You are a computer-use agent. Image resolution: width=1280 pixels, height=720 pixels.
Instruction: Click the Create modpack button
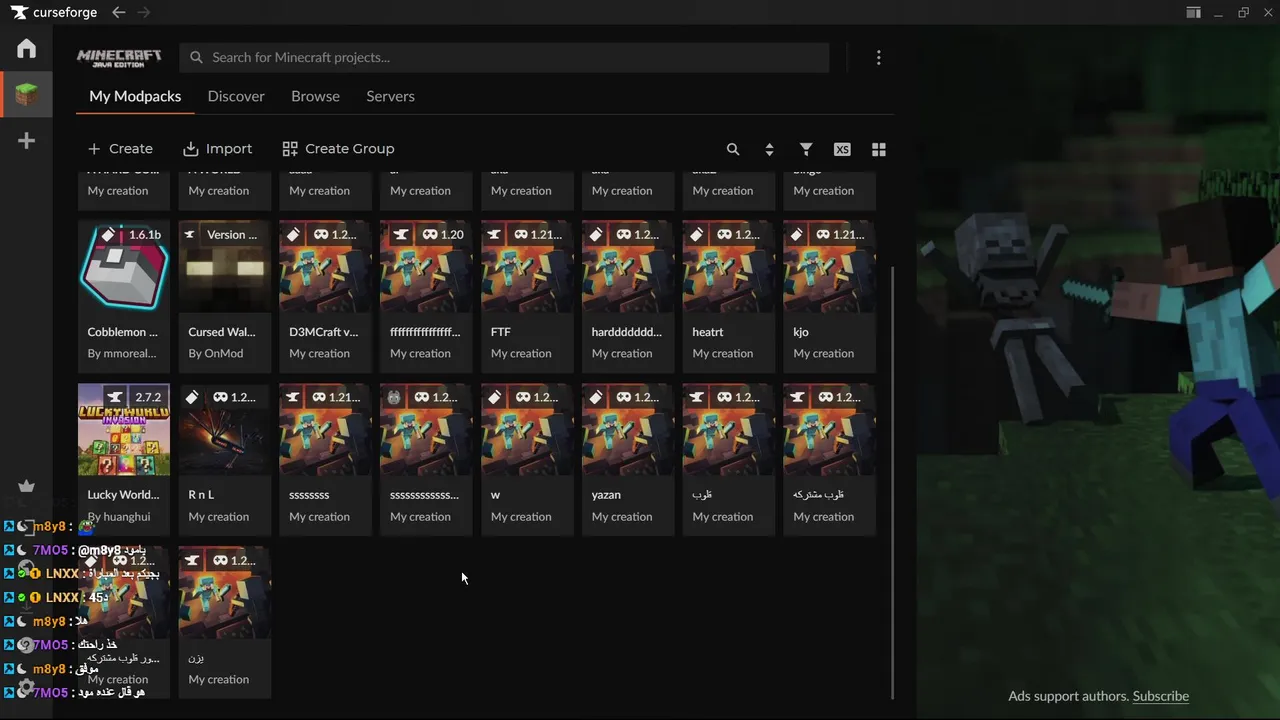coord(120,149)
